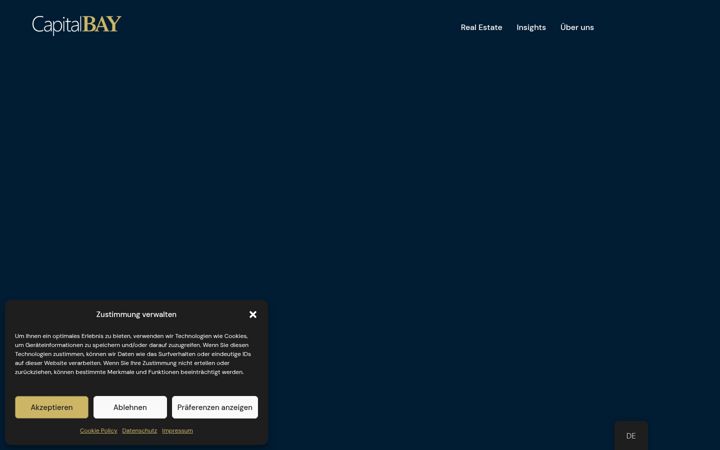Click the CapitalBAY logo

point(77,25)
